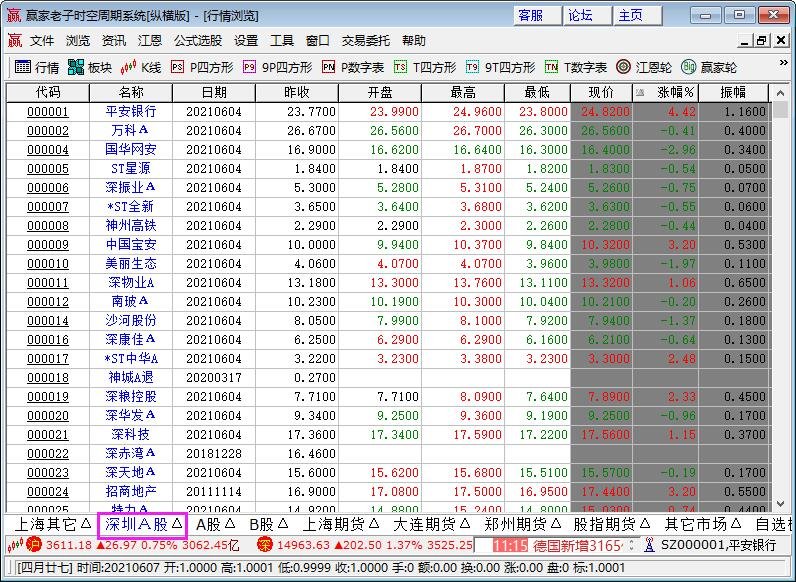
Task: Click the 主页 button in title bar
Action: (x=638, y=15)
